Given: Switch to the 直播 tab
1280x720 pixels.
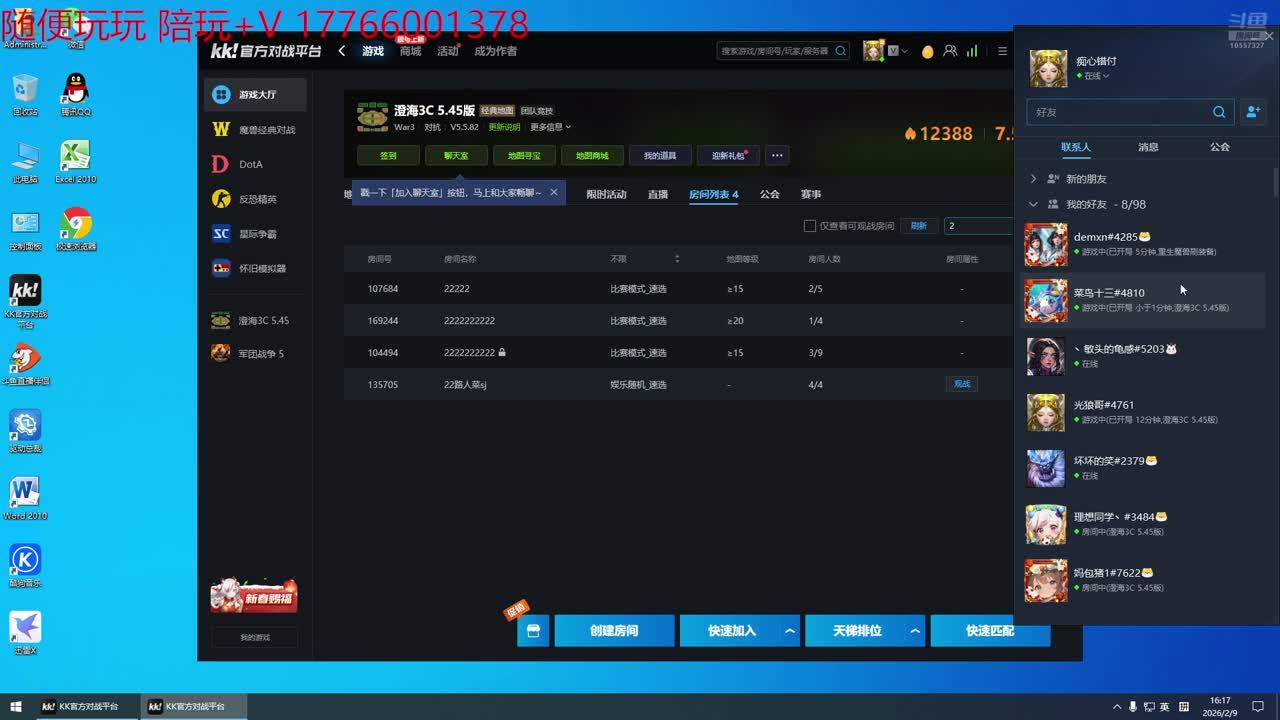Looking at the screenshot, I should click(x=657, y=194).
